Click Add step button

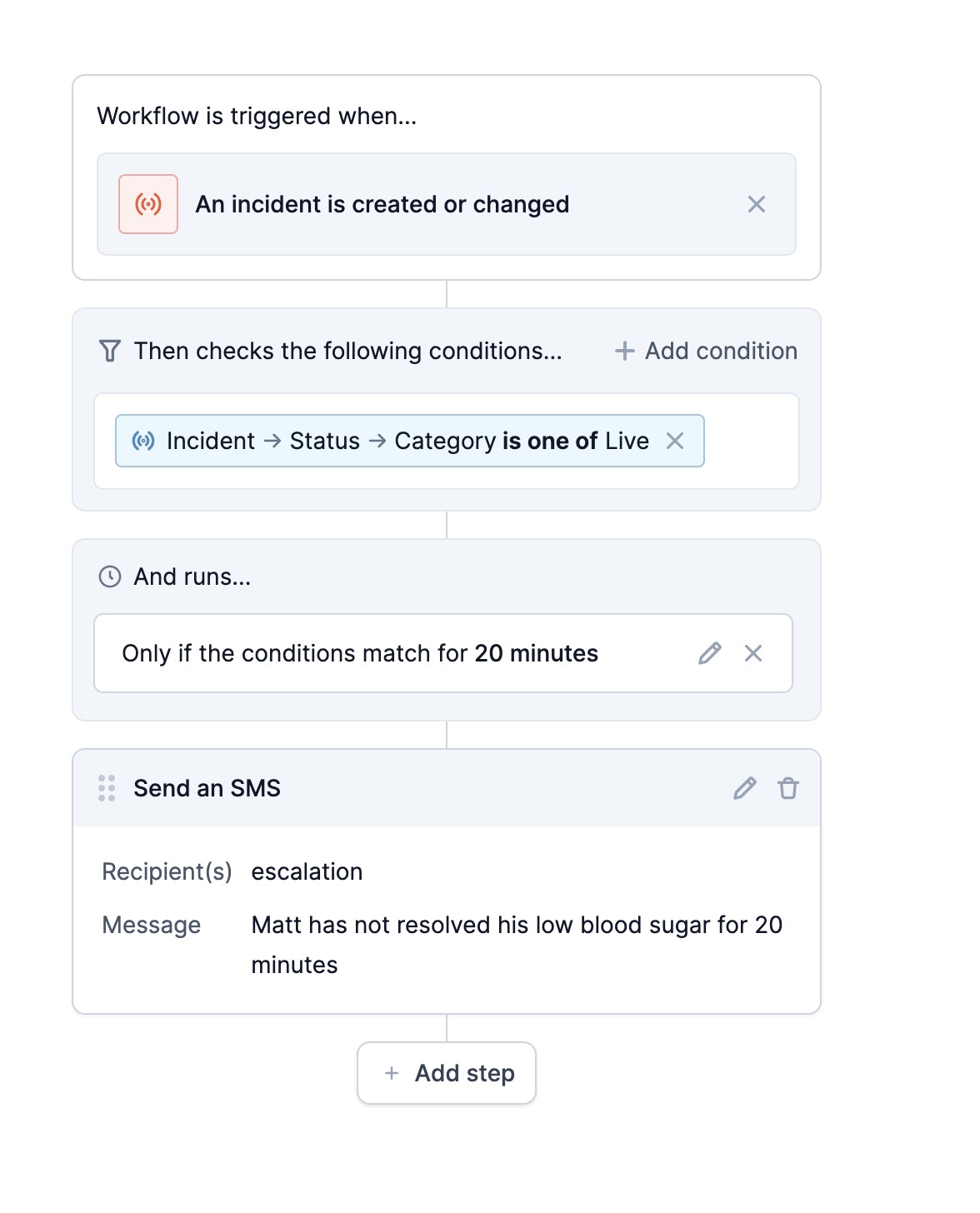(447, 1073)
